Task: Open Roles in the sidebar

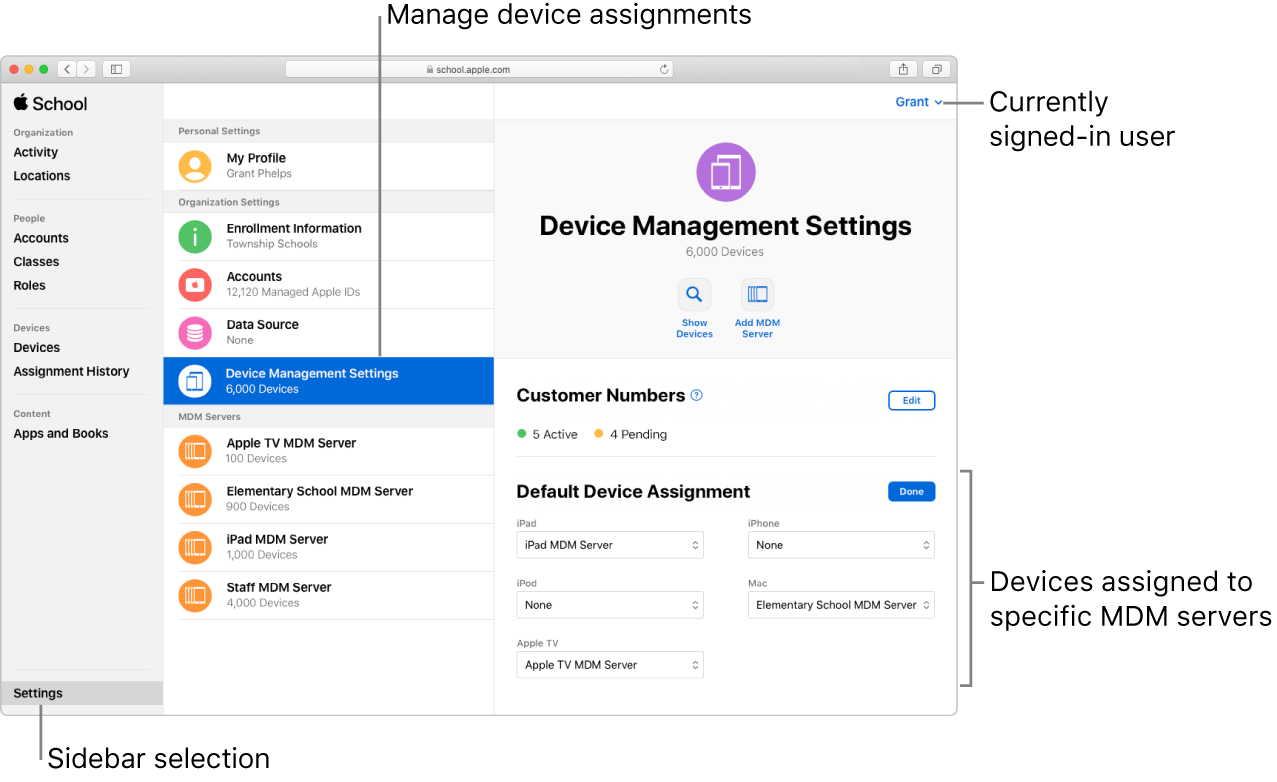Action: point(30,286)
